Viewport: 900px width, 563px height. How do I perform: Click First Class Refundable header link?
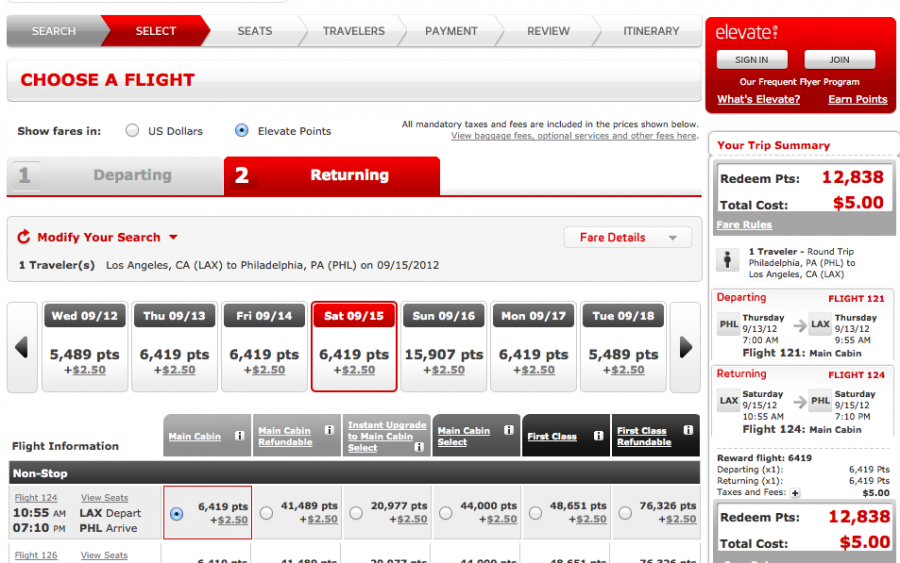644,436
